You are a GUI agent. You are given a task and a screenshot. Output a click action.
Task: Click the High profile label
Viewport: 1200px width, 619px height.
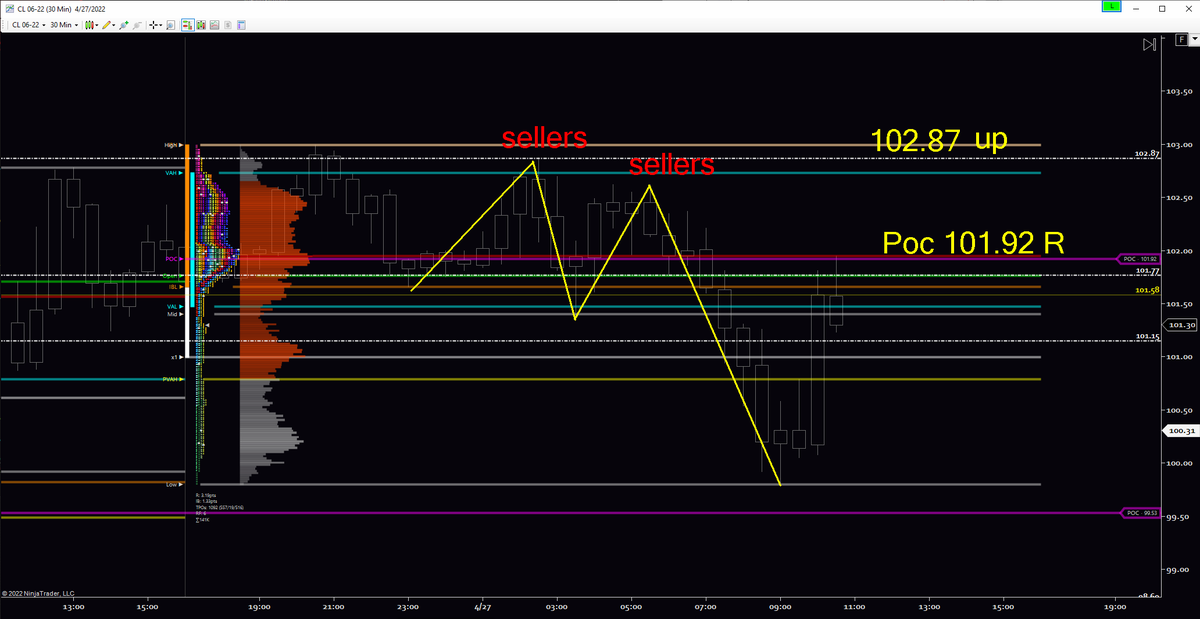(173, 145)
